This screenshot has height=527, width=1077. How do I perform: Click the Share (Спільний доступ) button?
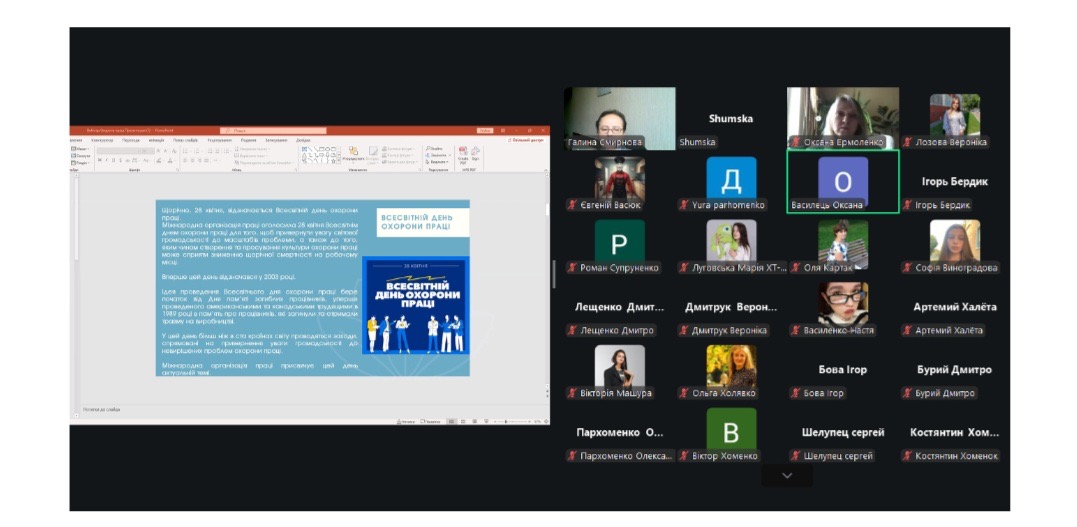[x=526, y=140]
